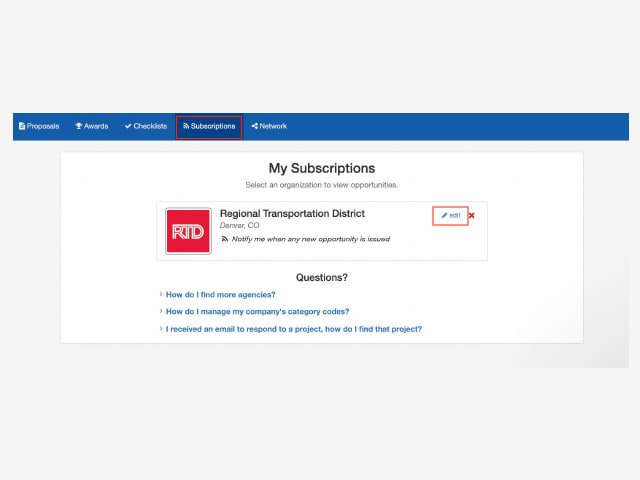Click 'Notify me when any new opportunity is issued'
Viewport: 640px width, 480px height.
pos(311,239)
